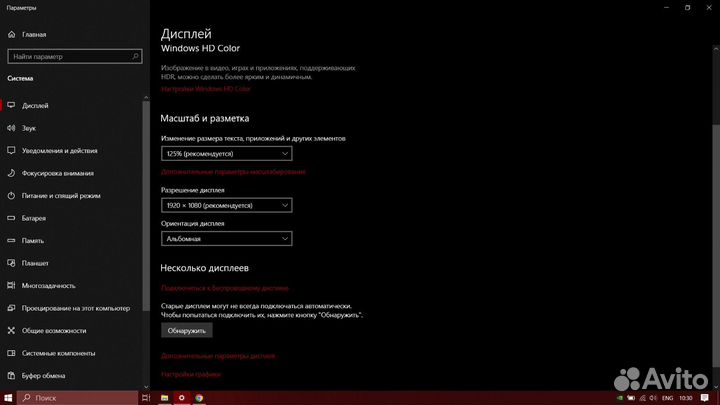Viewport: 720px width, 405px height.
Task: Open the Многозадачность icon
Action: [x=11, y=285]
